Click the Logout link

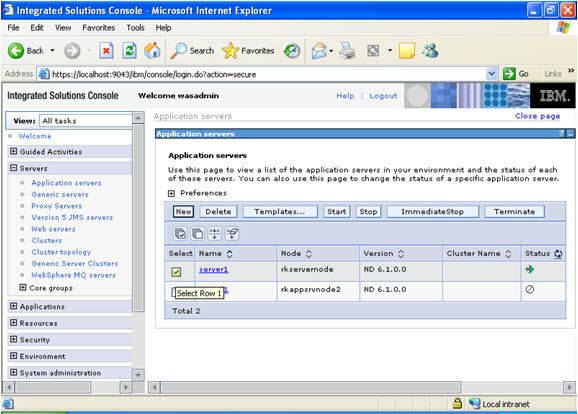click(383, 96)
